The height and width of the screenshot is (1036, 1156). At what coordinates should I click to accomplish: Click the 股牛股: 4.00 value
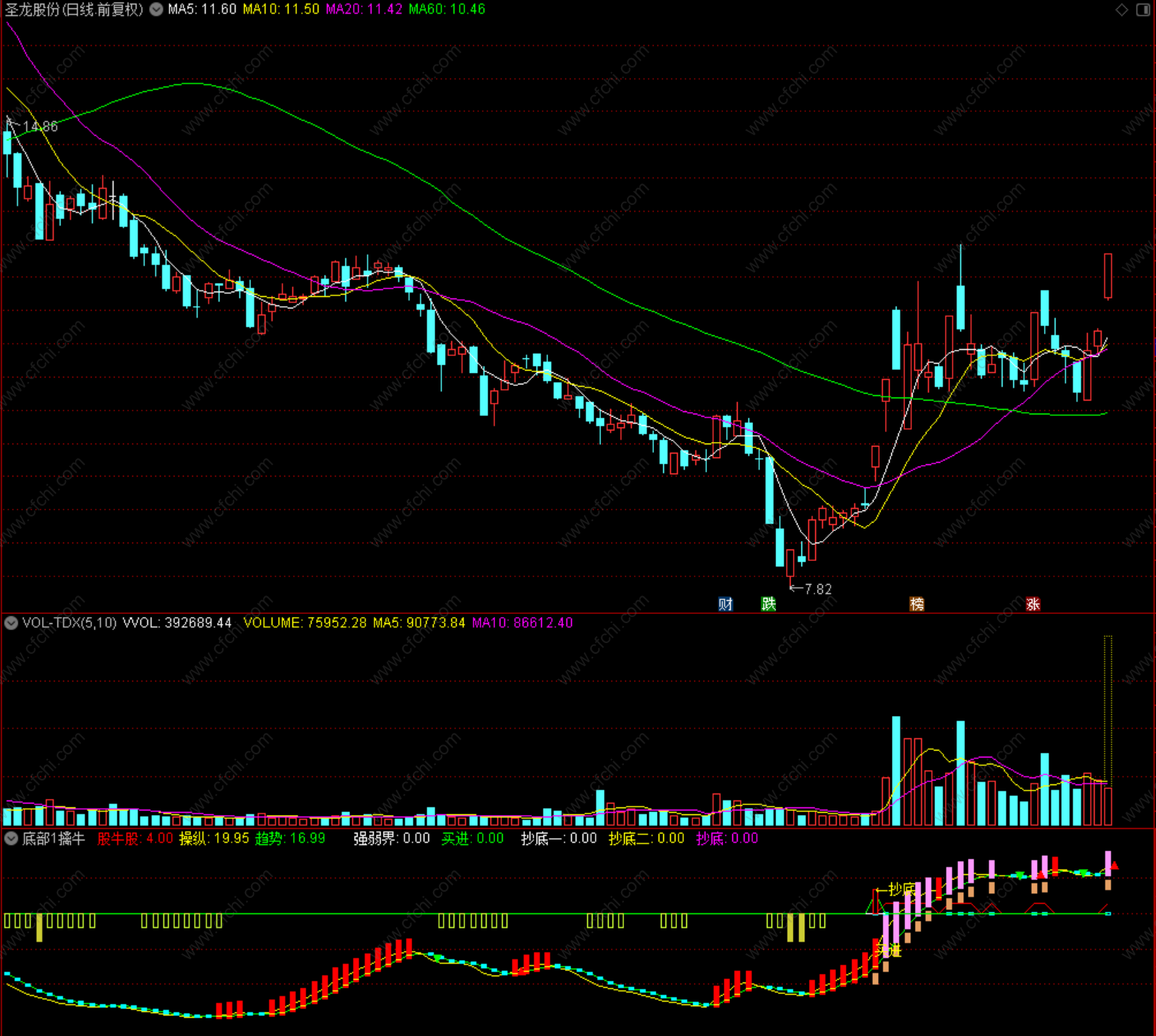pos(135,838)
